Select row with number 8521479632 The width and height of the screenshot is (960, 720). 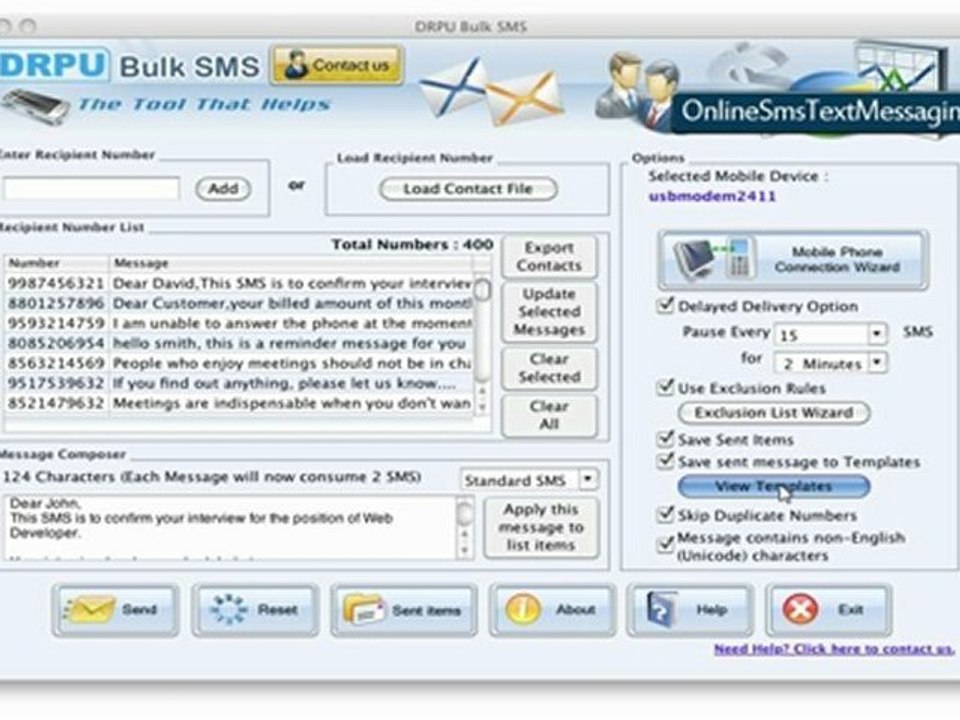239,403
